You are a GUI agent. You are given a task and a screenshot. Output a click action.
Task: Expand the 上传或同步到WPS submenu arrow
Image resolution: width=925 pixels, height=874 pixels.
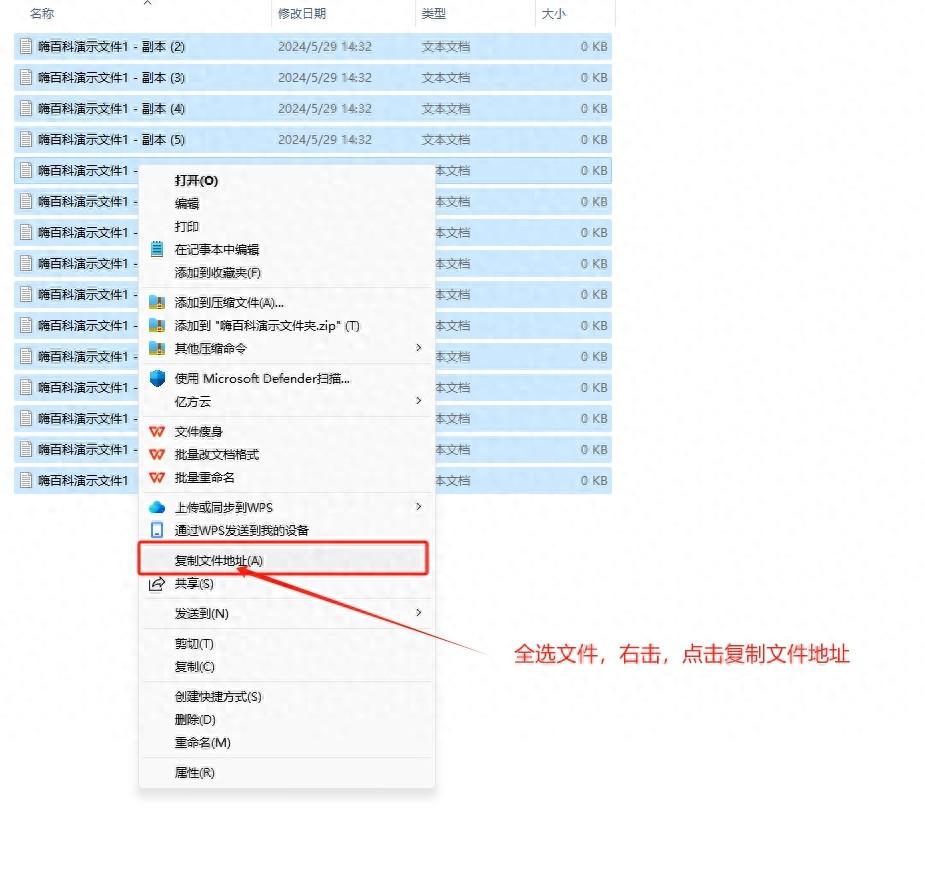click(x=418, y=507)
